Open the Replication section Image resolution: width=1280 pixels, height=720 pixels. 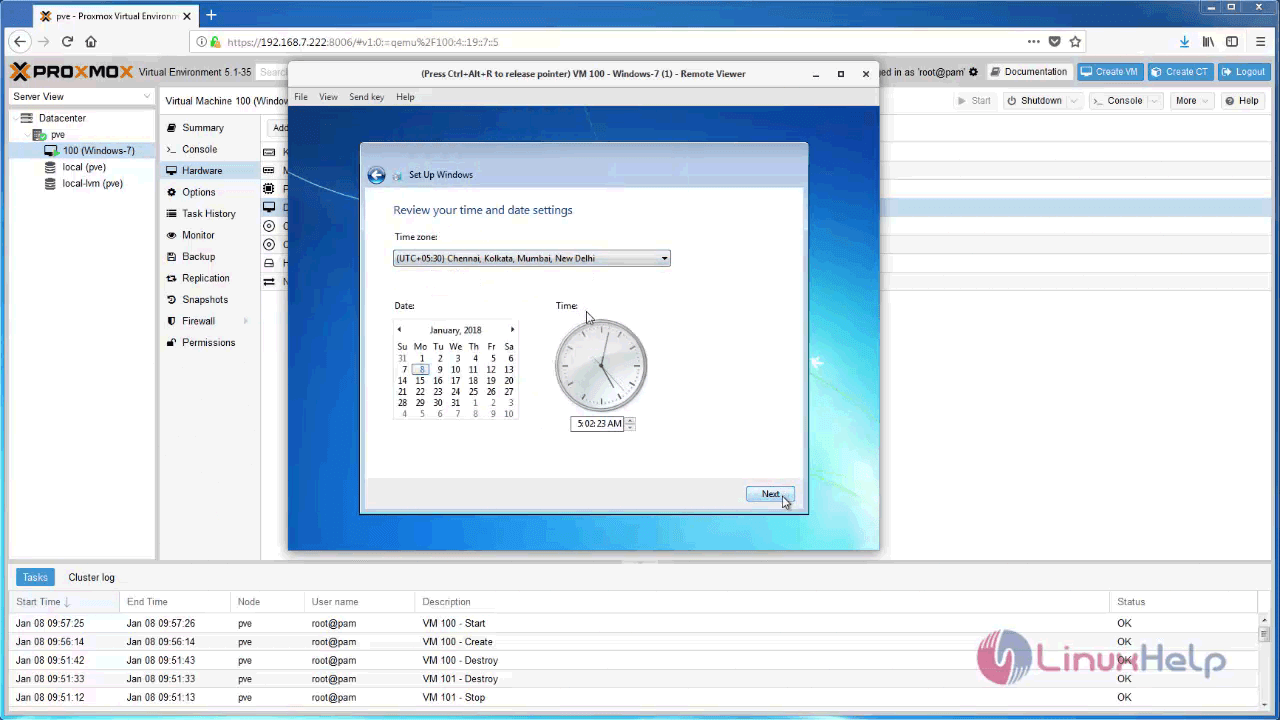[208, 278]
